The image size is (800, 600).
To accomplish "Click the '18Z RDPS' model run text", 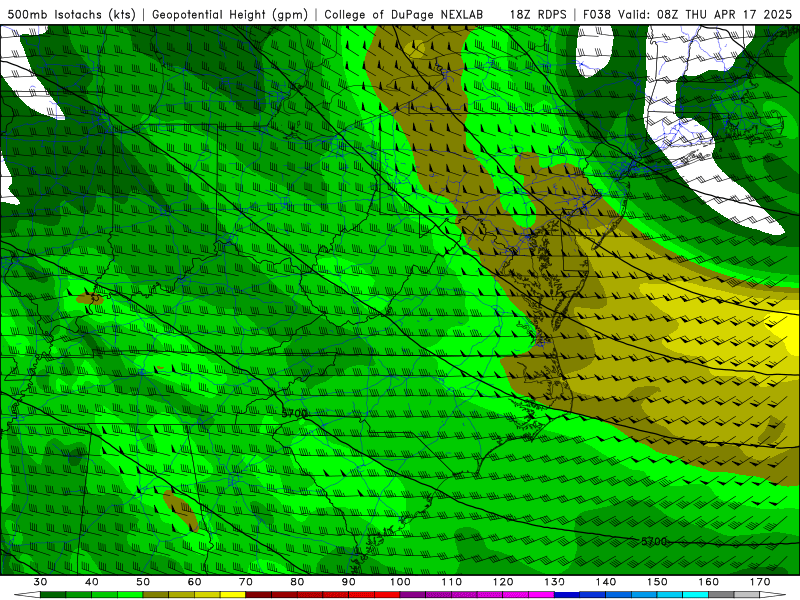I will [x=538, y=14].
